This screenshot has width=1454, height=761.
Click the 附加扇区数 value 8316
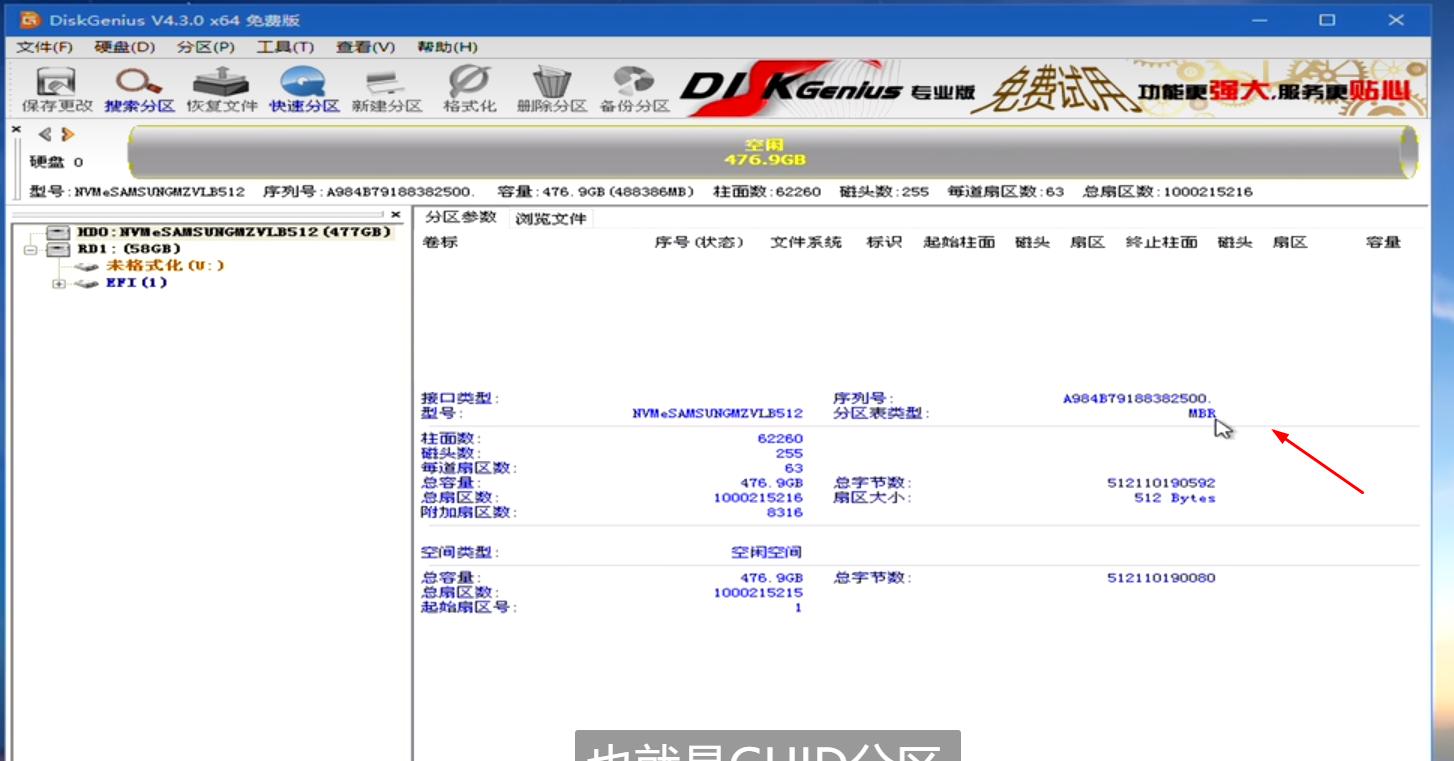click(x=785, y=513)
